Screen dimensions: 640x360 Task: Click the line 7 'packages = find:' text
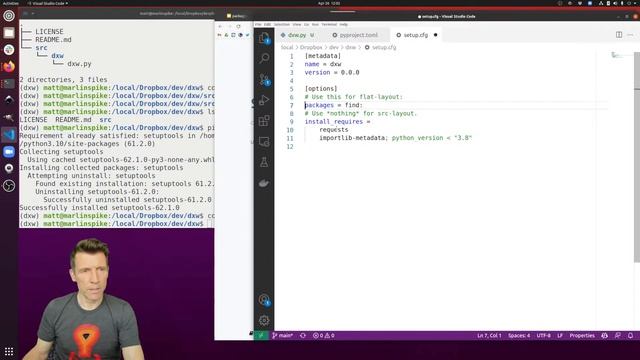pos(333,105)
